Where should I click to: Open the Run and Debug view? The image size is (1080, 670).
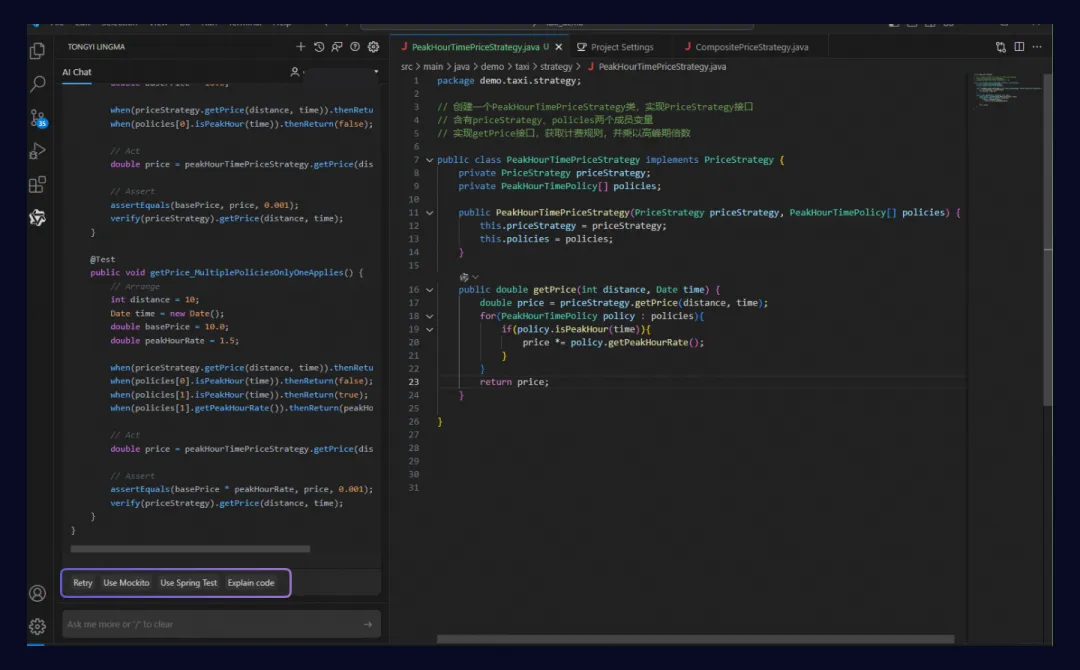tap(37, 151)
